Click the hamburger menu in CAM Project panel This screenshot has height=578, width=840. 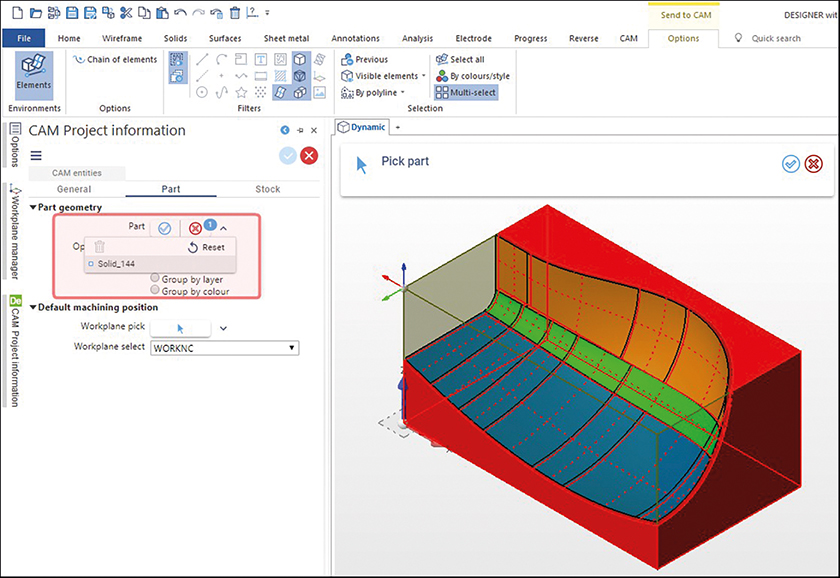pos(36,155)
